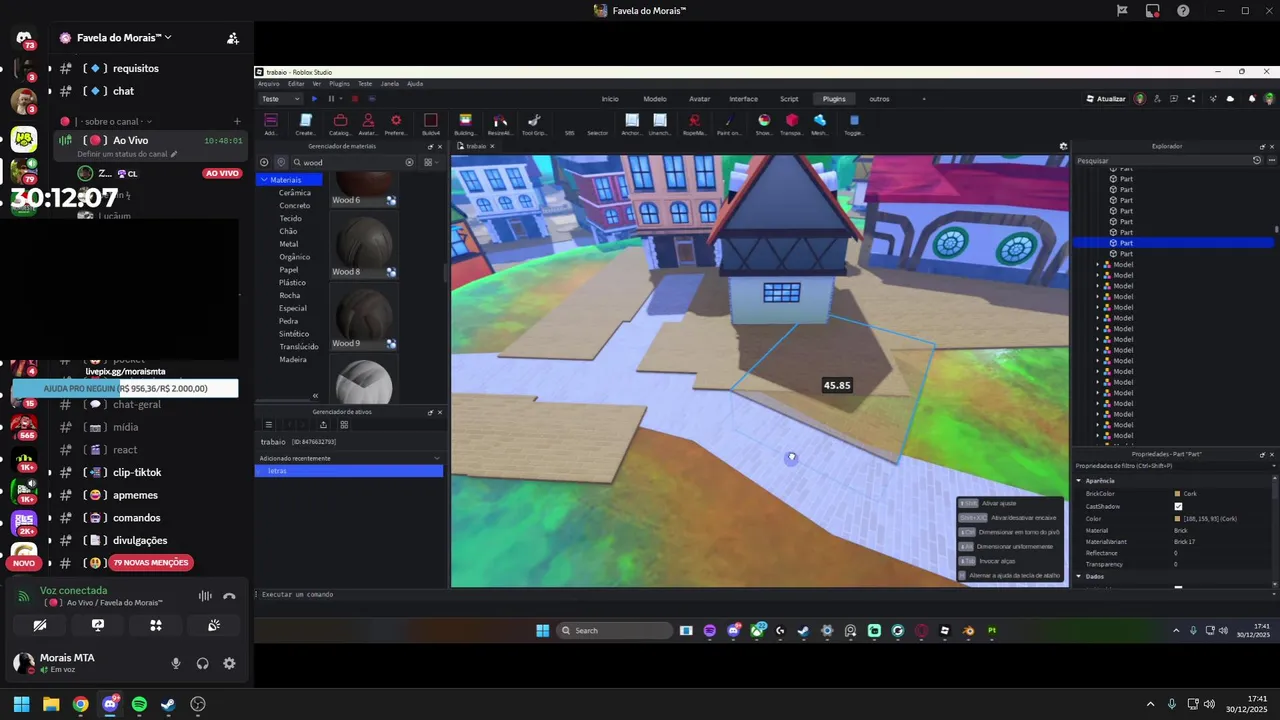
Task: Open the Interface ribbon tab
Action: coord(743,99)
